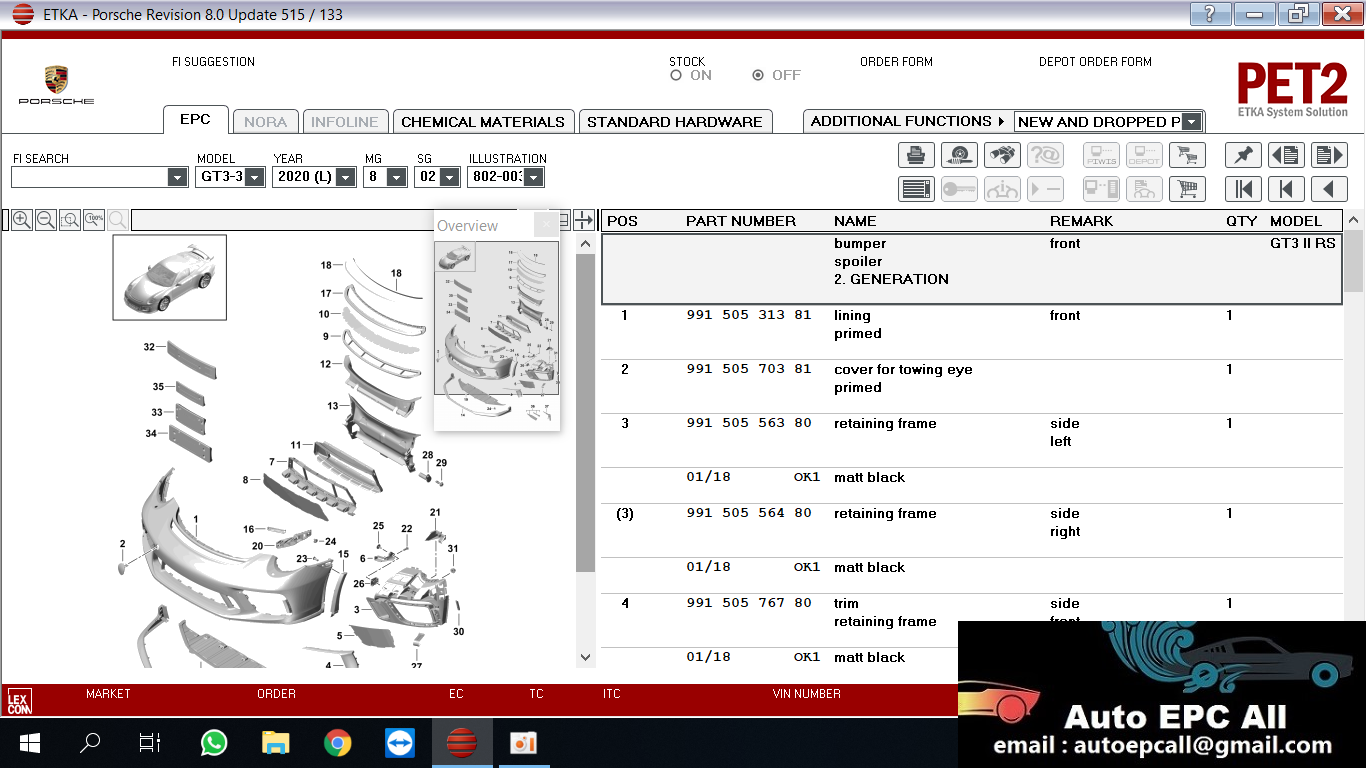
Task: Click the REMARK column header
Action: click(1081, 221)
